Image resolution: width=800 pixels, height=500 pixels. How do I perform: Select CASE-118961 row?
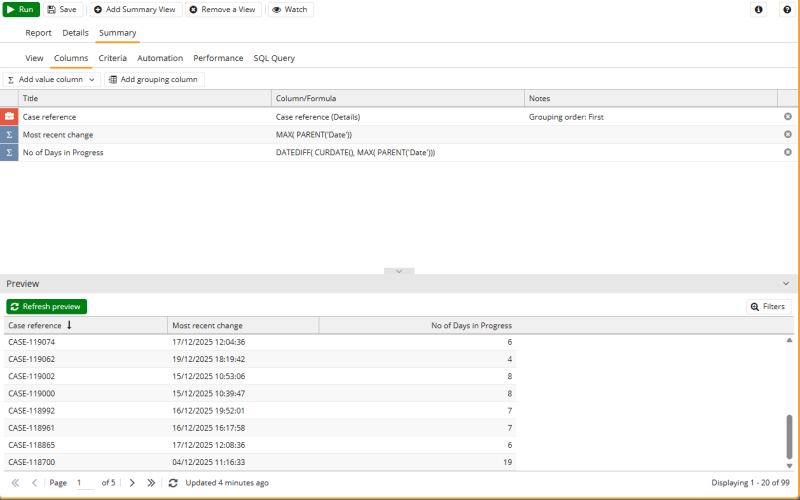click(260, 428)
